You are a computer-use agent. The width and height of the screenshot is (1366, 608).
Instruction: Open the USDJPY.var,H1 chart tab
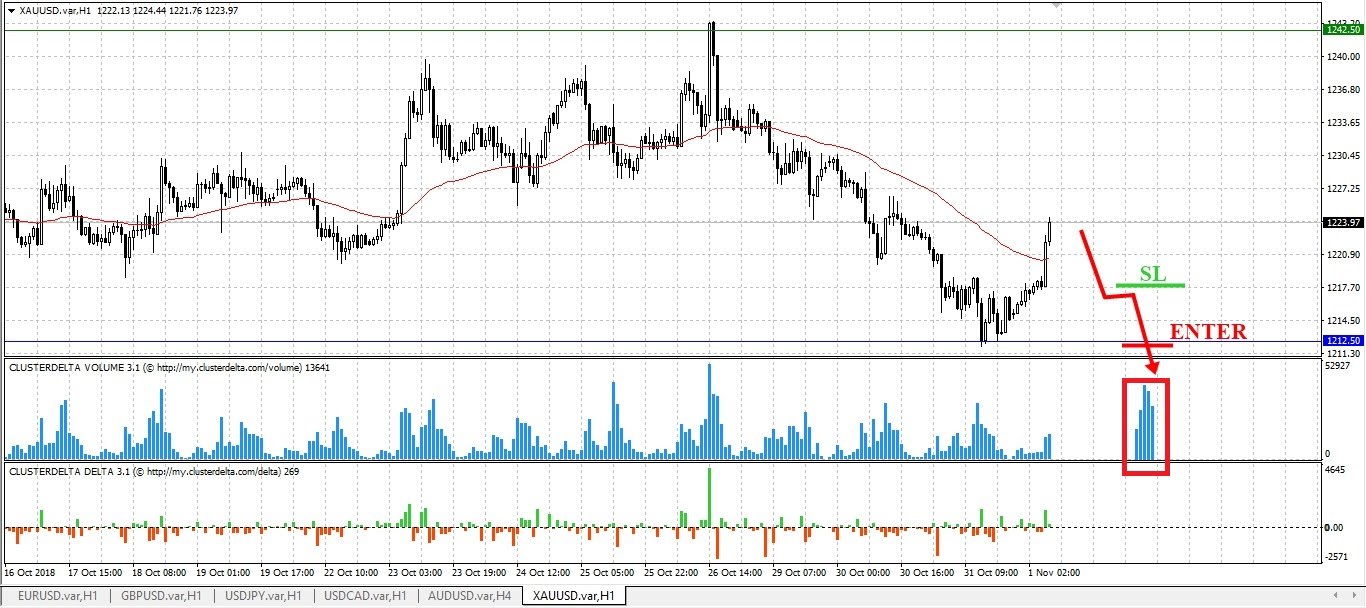click(x=264, y=596)
